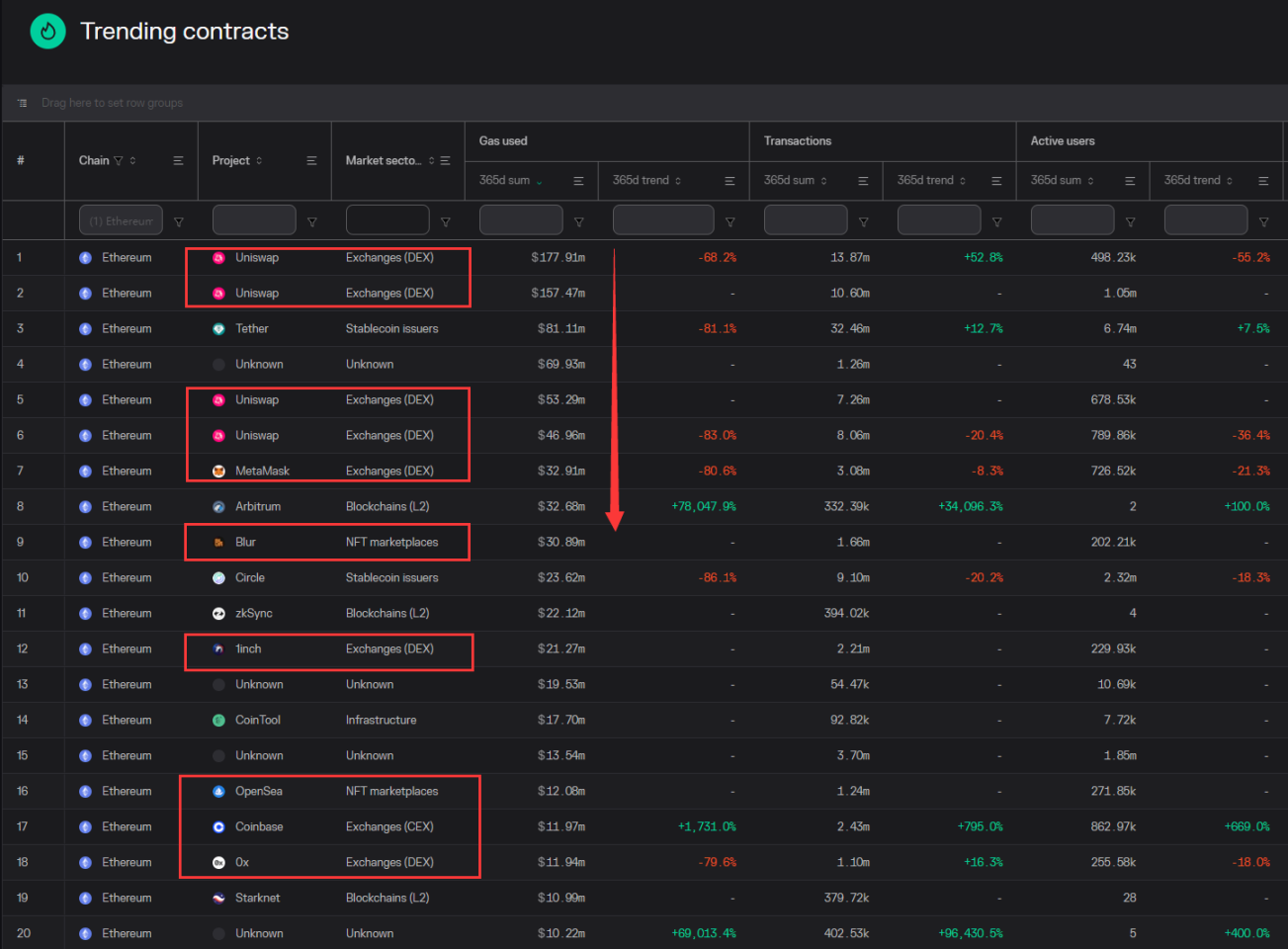
Task: Click the +96,430.5% transactions trend value
Action: click(971, 934)
